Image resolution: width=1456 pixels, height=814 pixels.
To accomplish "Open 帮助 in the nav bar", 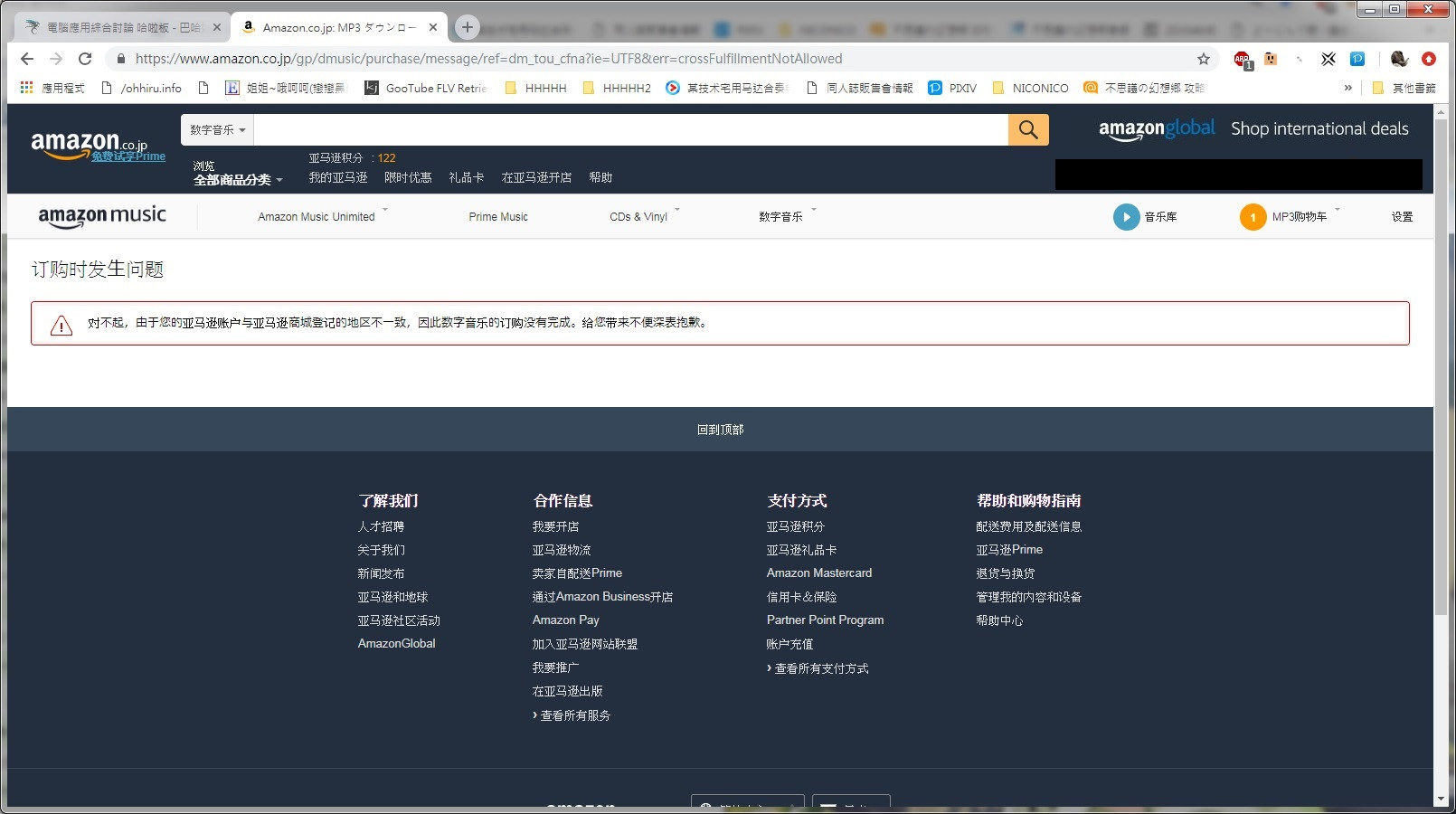I will pyautogui.click(x=600, y=177).
